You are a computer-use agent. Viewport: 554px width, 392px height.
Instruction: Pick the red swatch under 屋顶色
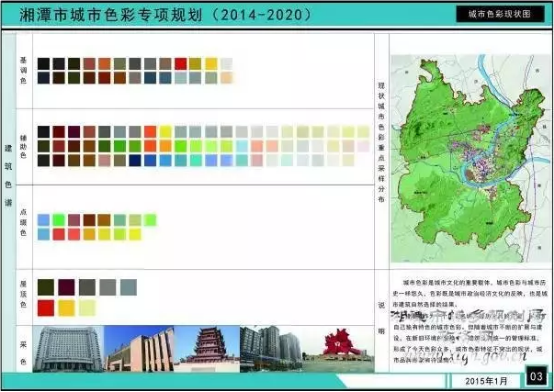point(46,308)
